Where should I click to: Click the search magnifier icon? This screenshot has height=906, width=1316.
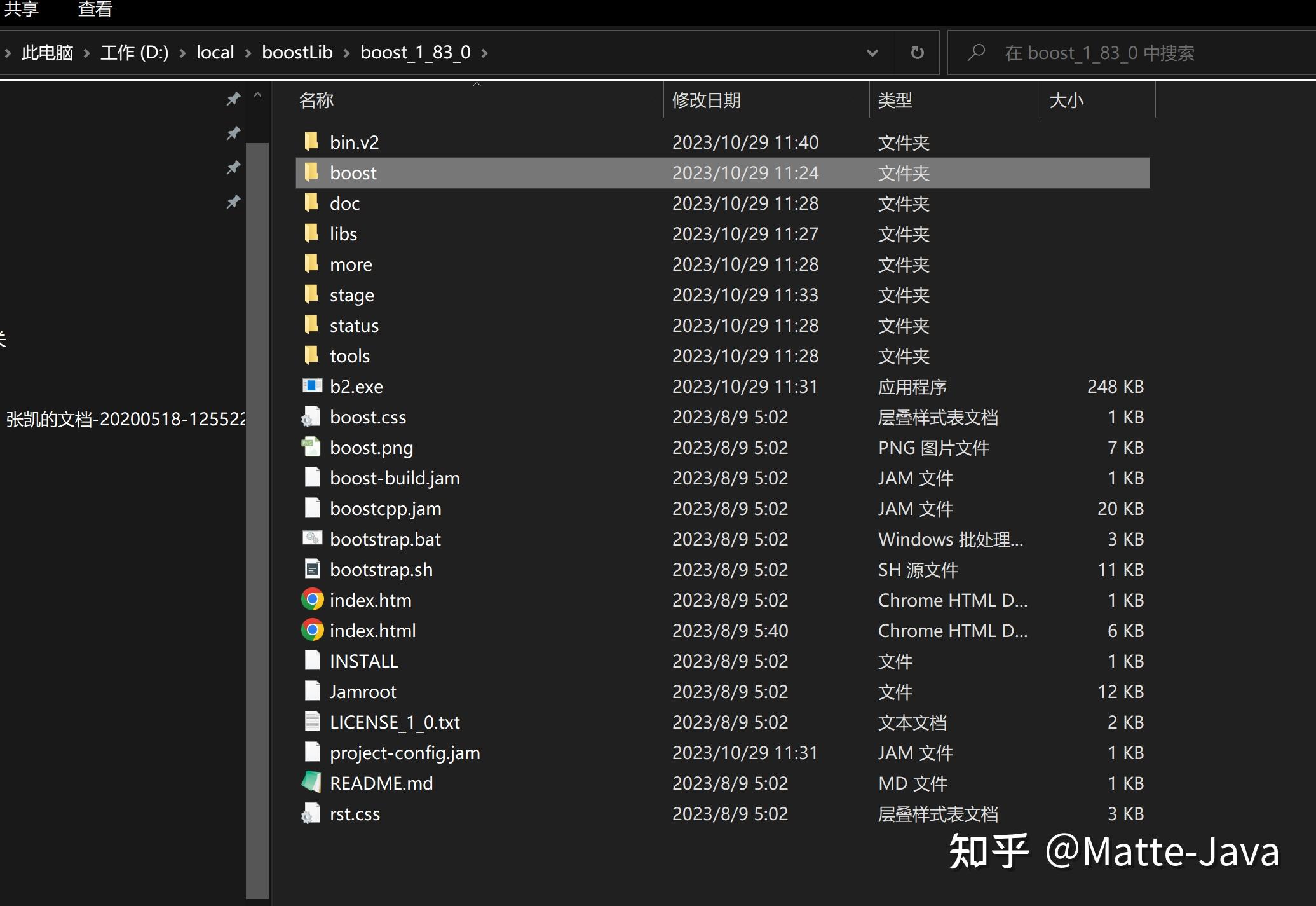point(976,52)
